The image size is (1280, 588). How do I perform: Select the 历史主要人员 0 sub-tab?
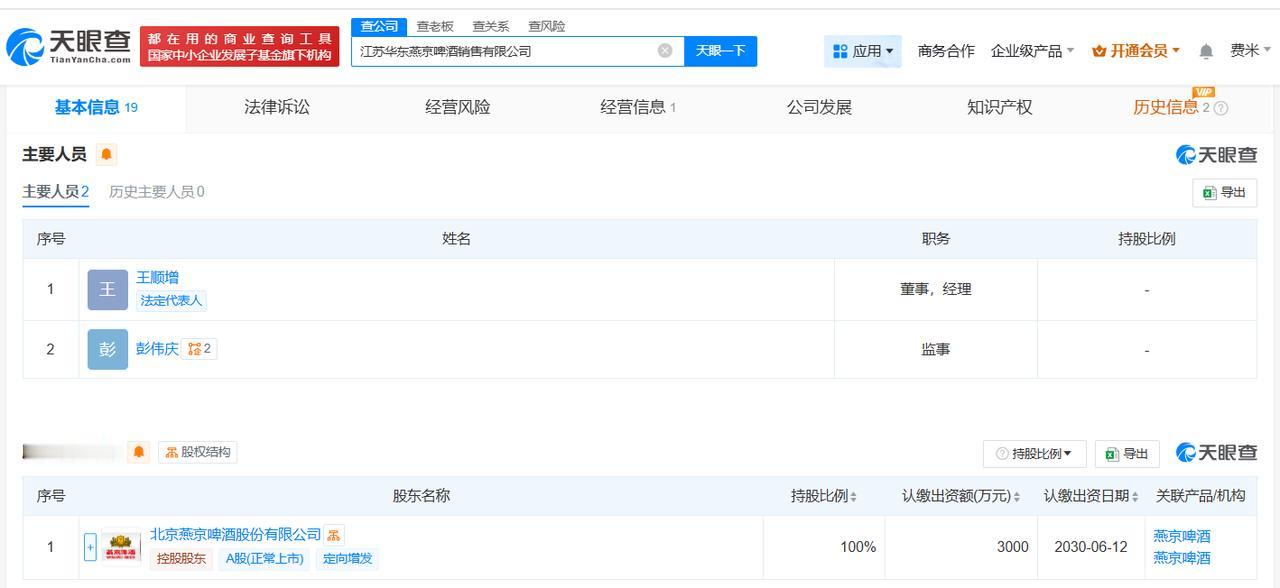pyautogui.click(x=157, y=192)
